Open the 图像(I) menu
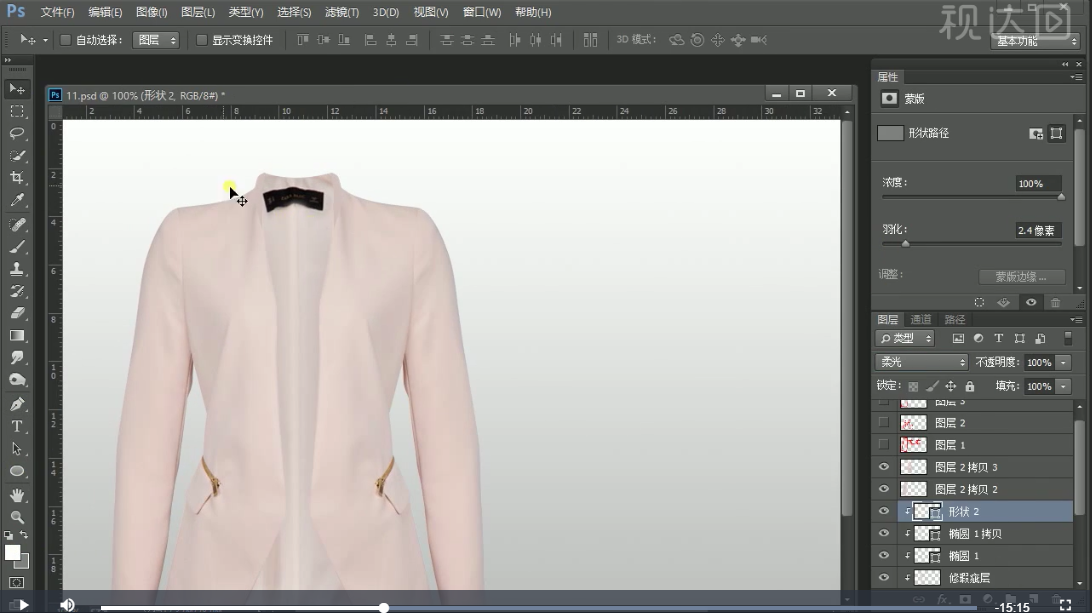 pos(151,13)
